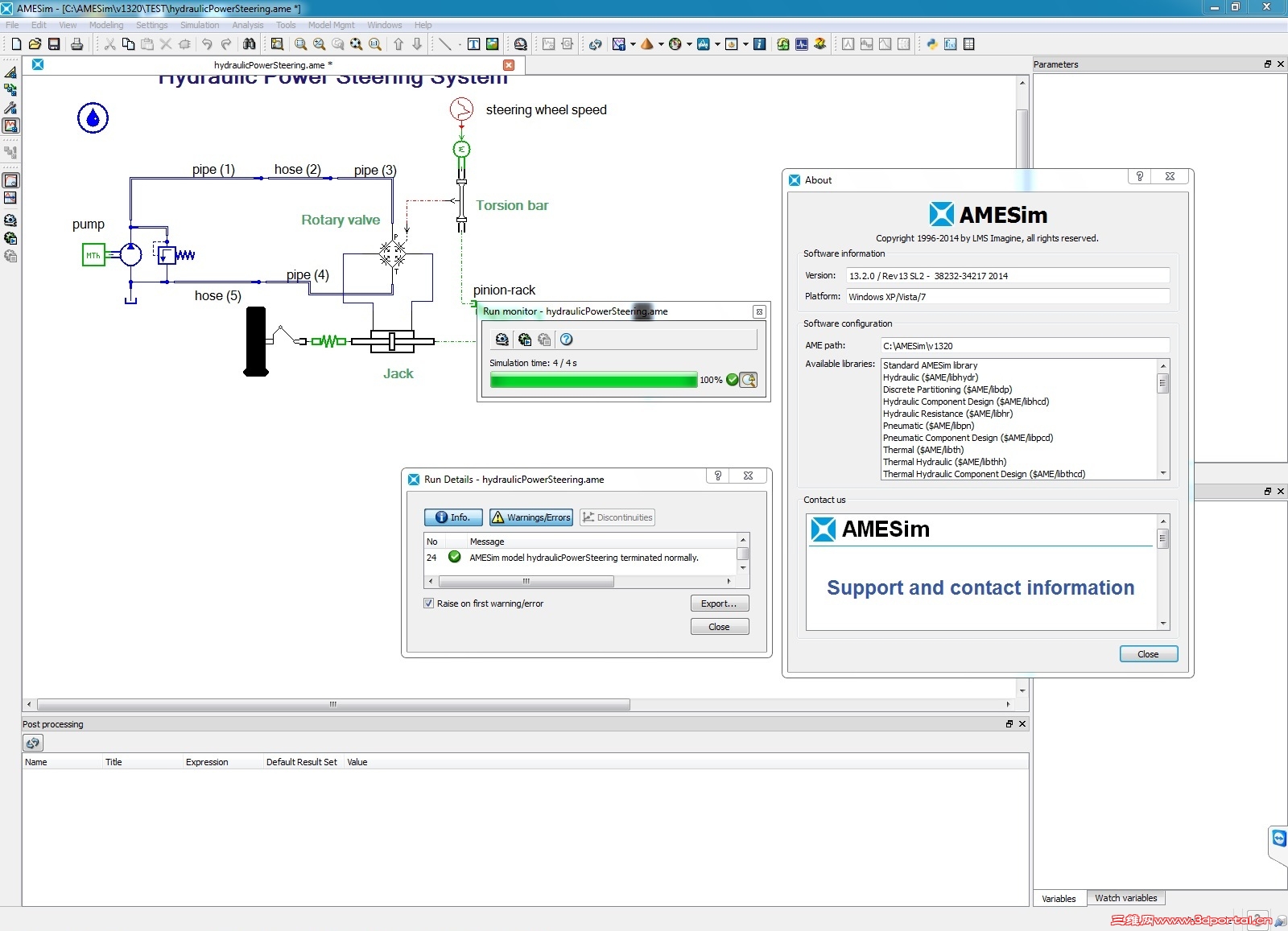Click the details magnifier beside the 100% progress

click(749, 380)
